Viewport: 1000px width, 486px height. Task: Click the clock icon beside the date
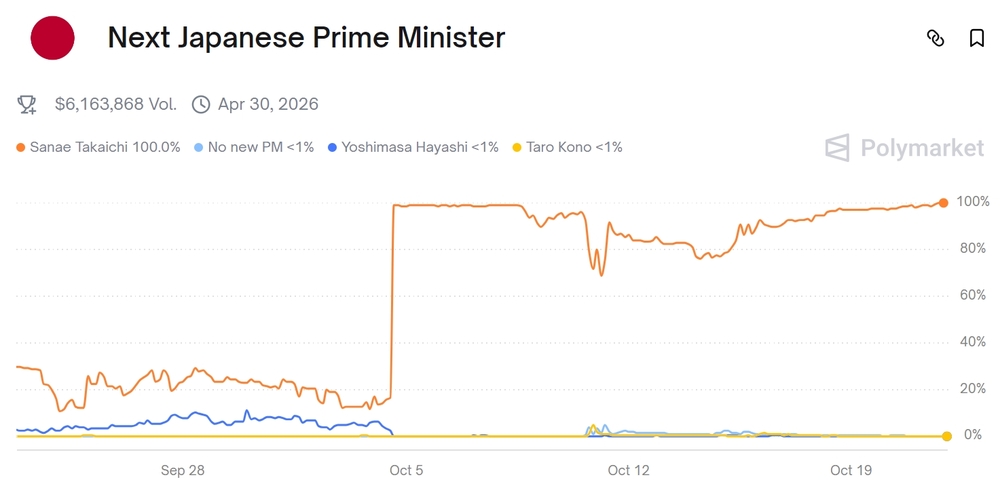tap(201, 104)
